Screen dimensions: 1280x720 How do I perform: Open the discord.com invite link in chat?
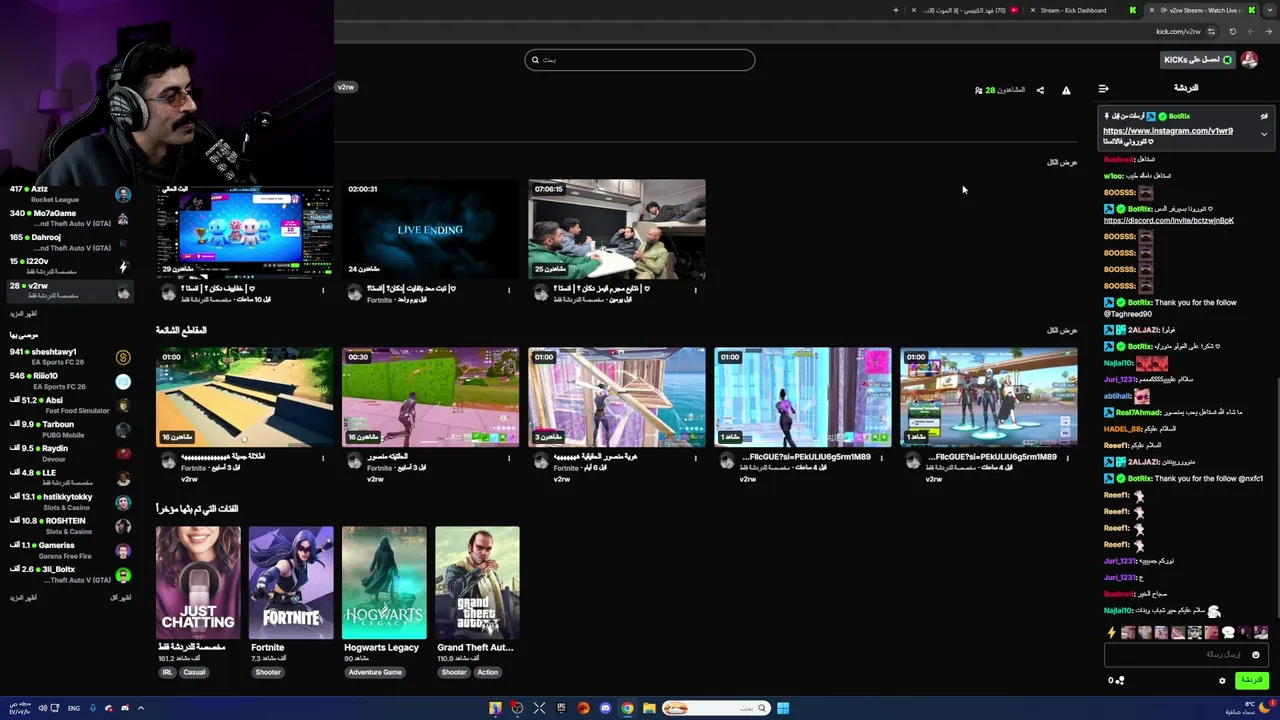[x=1169, y=220]
